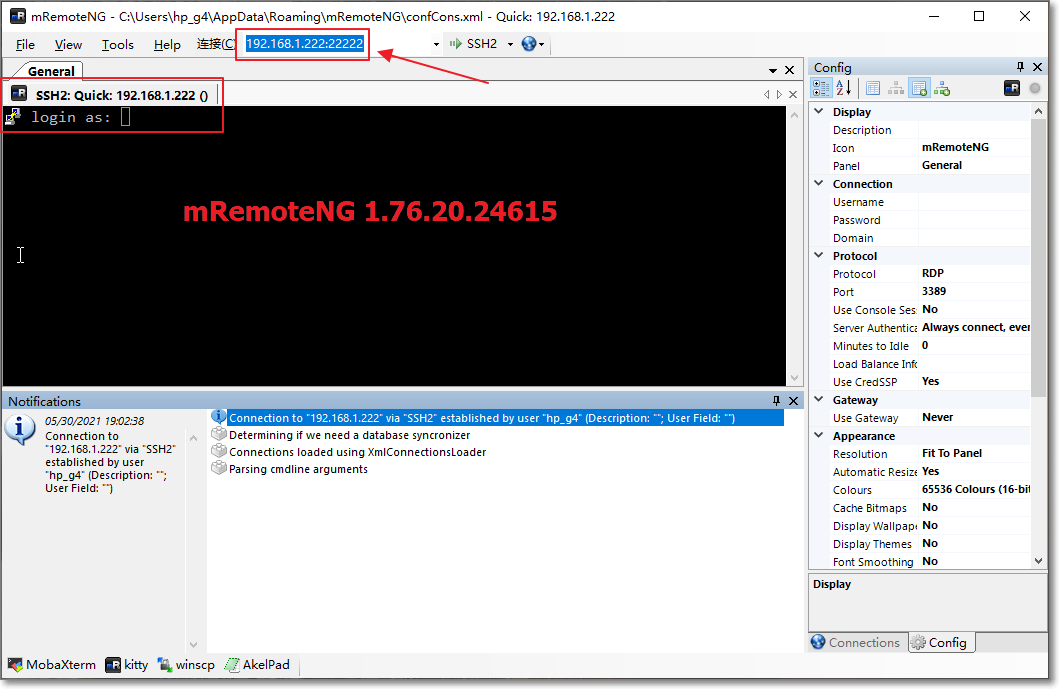Screen dimensions: 1059x689
Task: Click the PuTTY icon in terminal
Action: 14,117
